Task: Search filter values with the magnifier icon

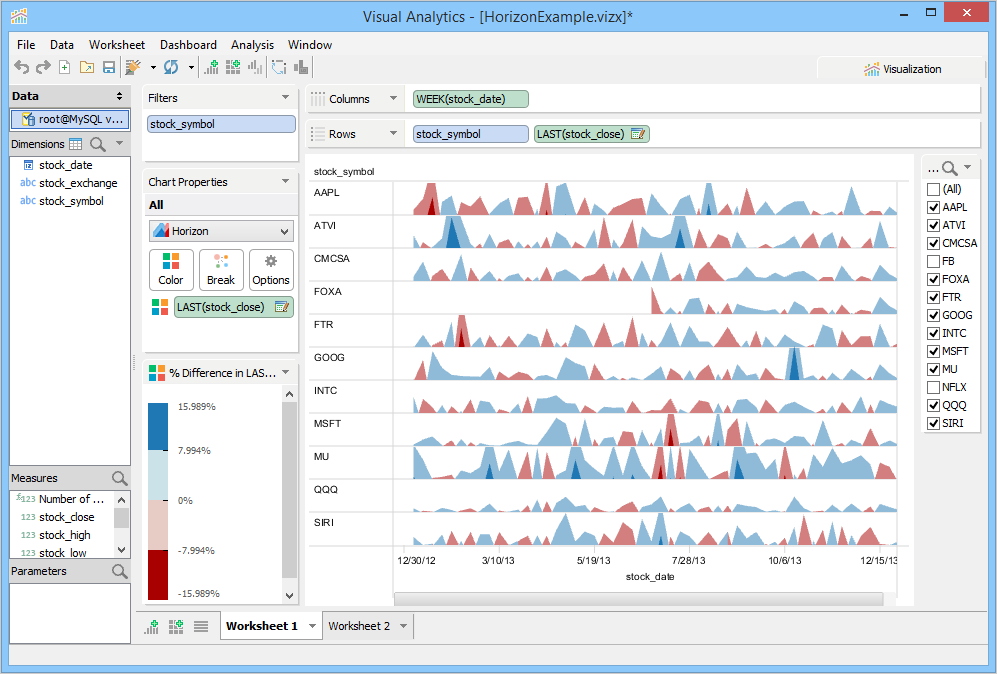Action: pos(950,168)
